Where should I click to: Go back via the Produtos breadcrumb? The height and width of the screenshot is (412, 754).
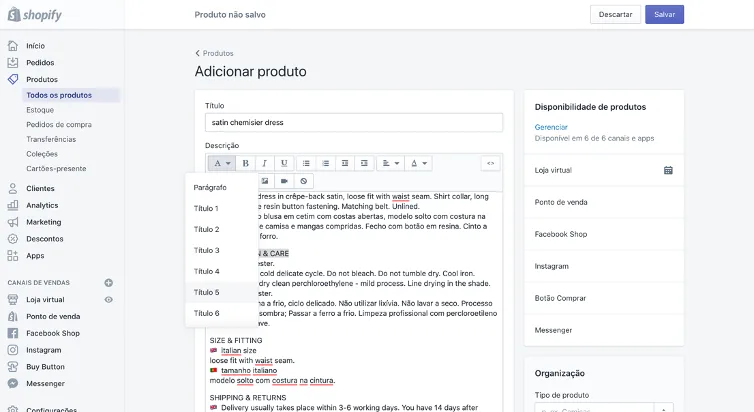214,53
